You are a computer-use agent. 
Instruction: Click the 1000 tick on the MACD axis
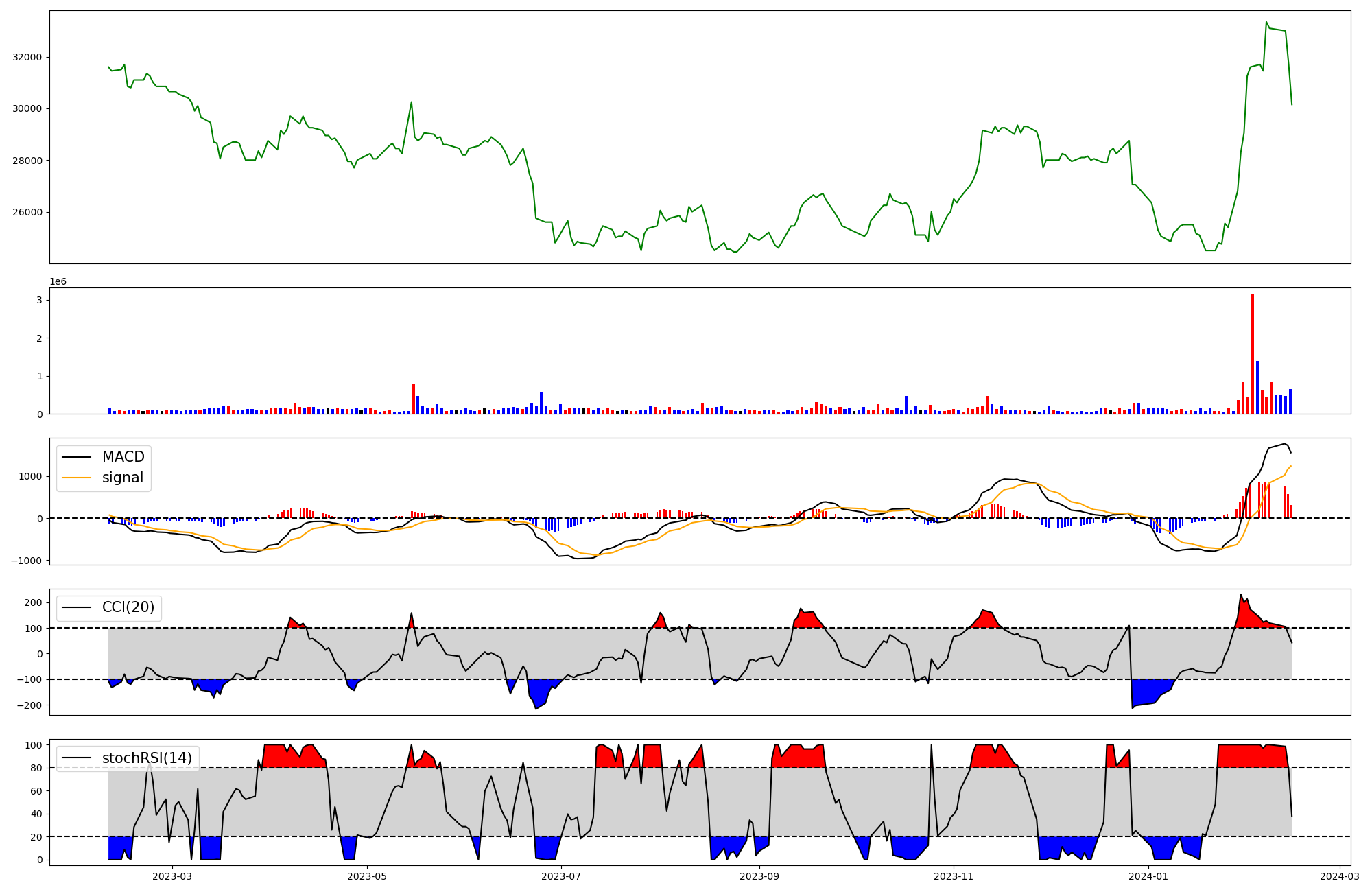(30, 476)
